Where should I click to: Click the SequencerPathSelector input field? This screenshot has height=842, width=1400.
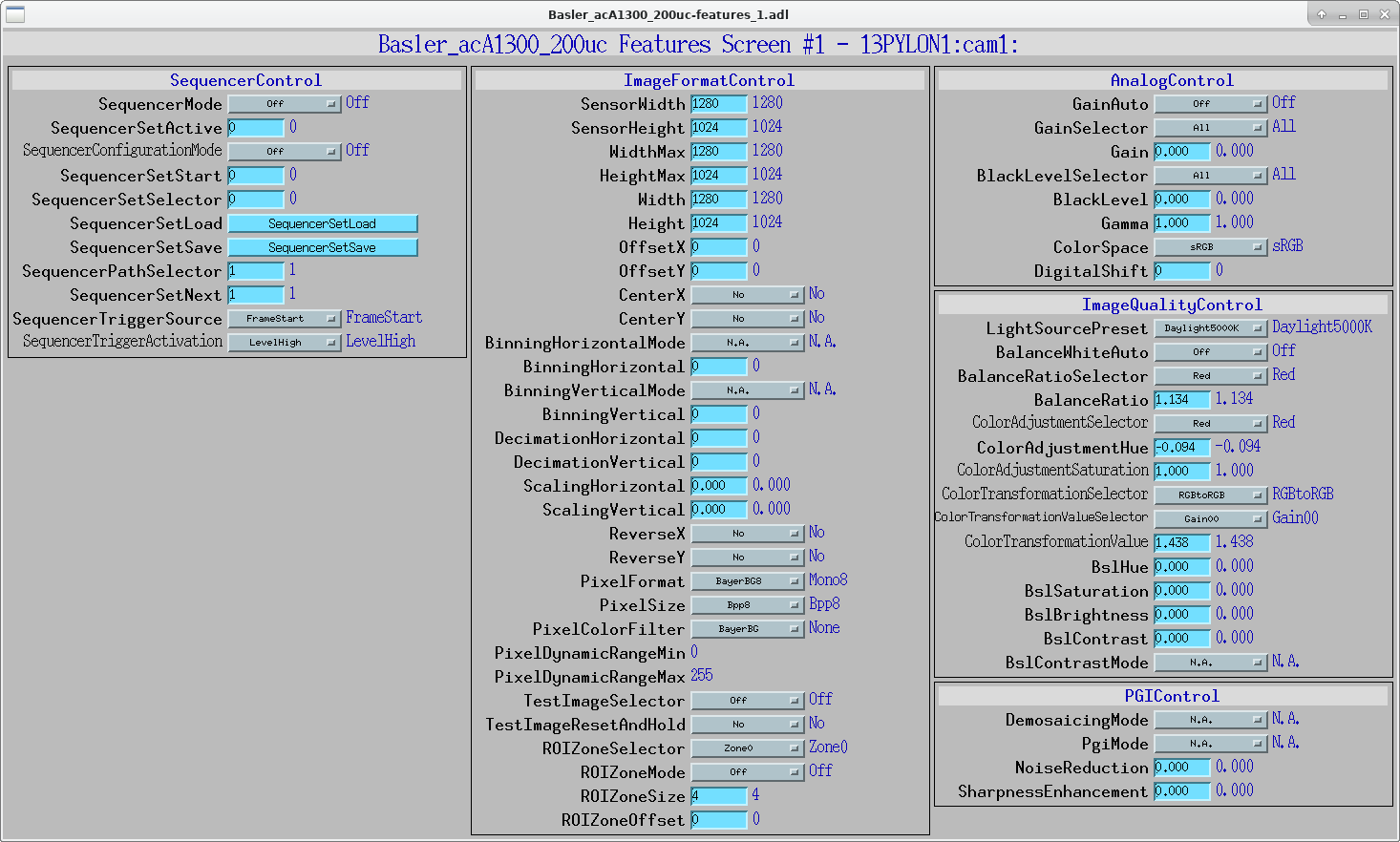pos(256,270)
